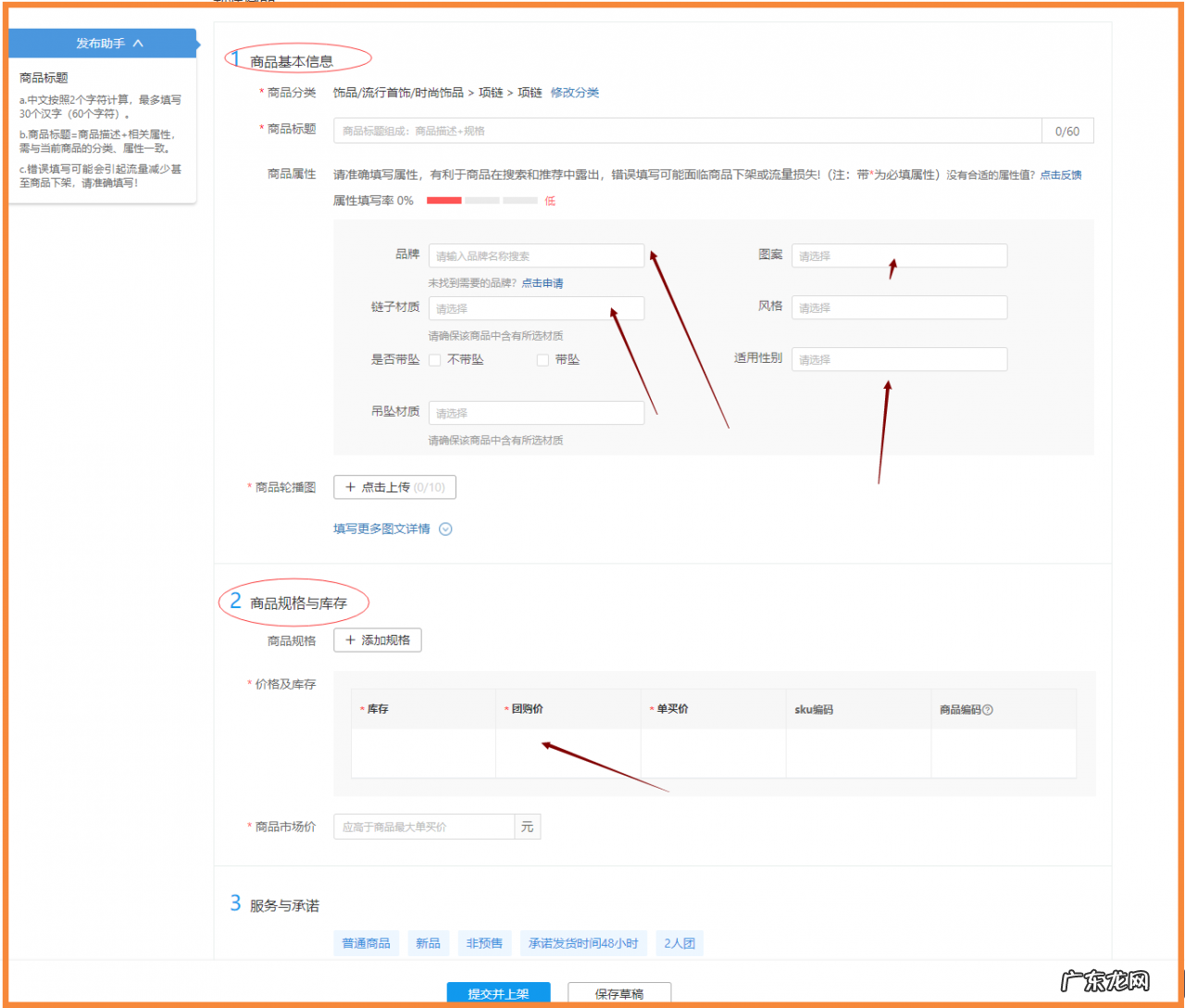Click the 点击申请 brand application link
Viewport: 1185px width, 1008px height.
[542, 282]
